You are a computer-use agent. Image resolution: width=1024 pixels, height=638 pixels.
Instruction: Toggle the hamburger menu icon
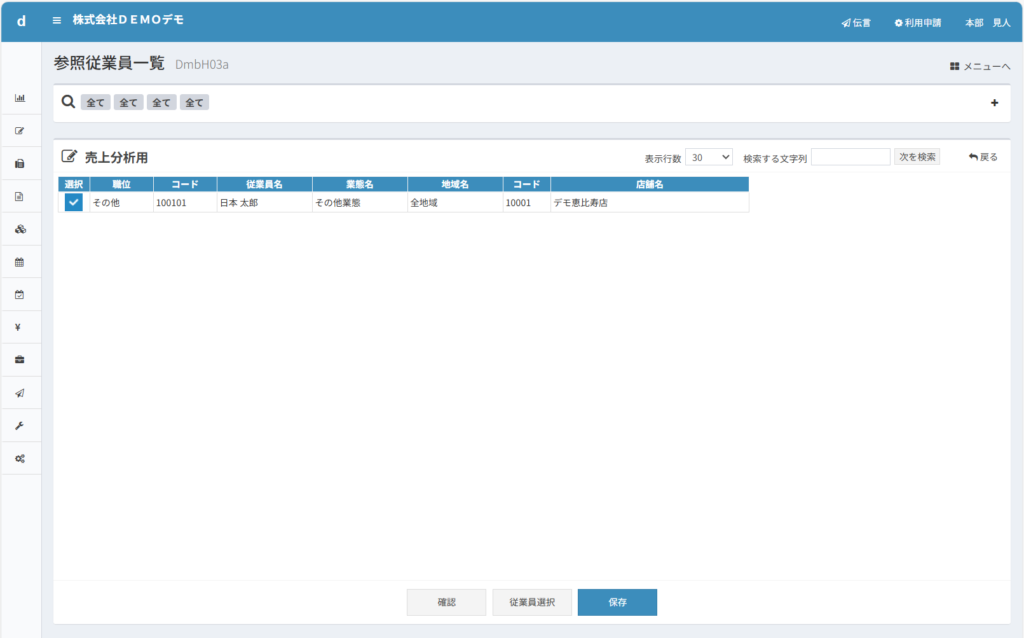coord(57,21)
